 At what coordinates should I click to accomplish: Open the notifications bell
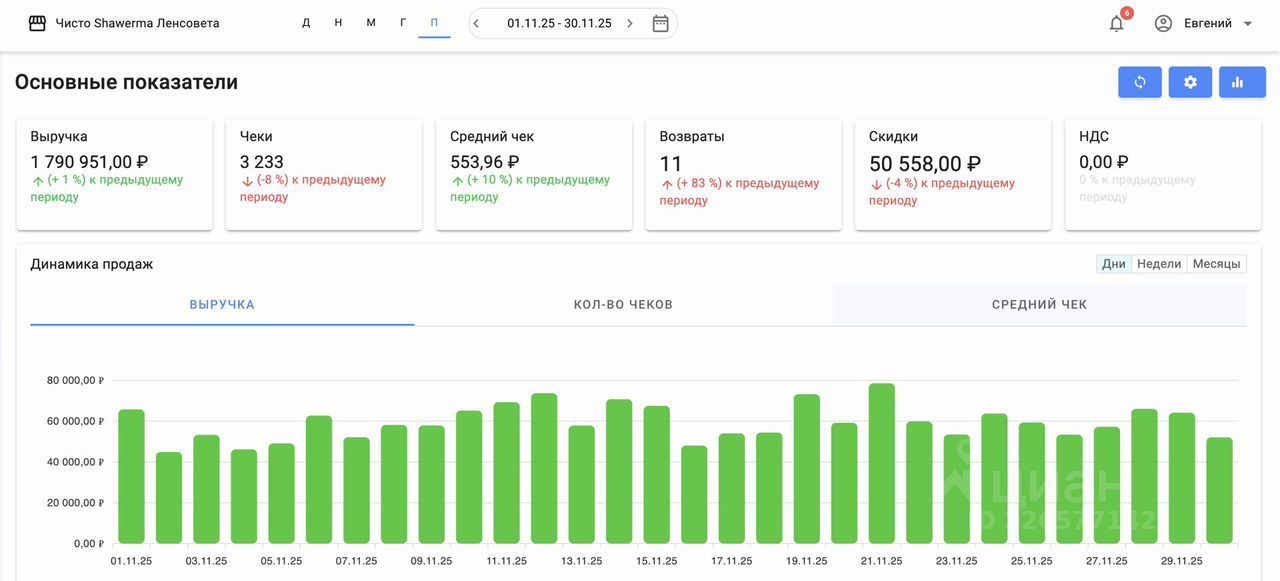click(1116, 23)
